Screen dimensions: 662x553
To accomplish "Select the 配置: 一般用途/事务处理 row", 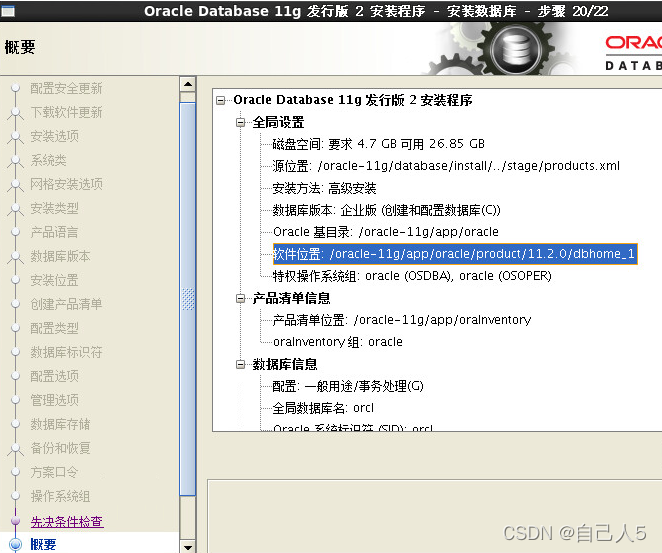I will [x=348, y=386].
